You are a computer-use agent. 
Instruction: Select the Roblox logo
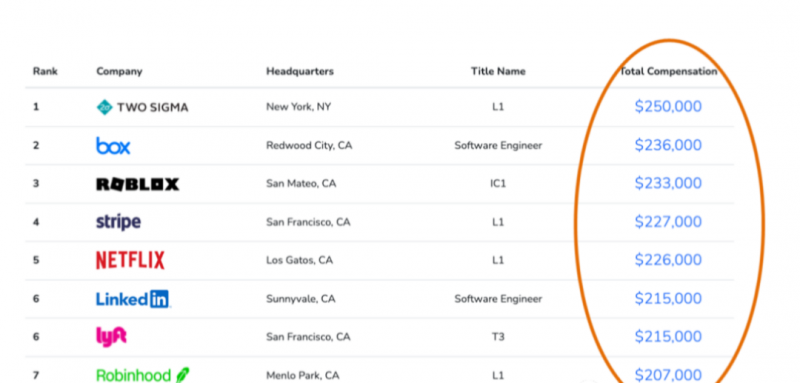click(x=138, y=184)
